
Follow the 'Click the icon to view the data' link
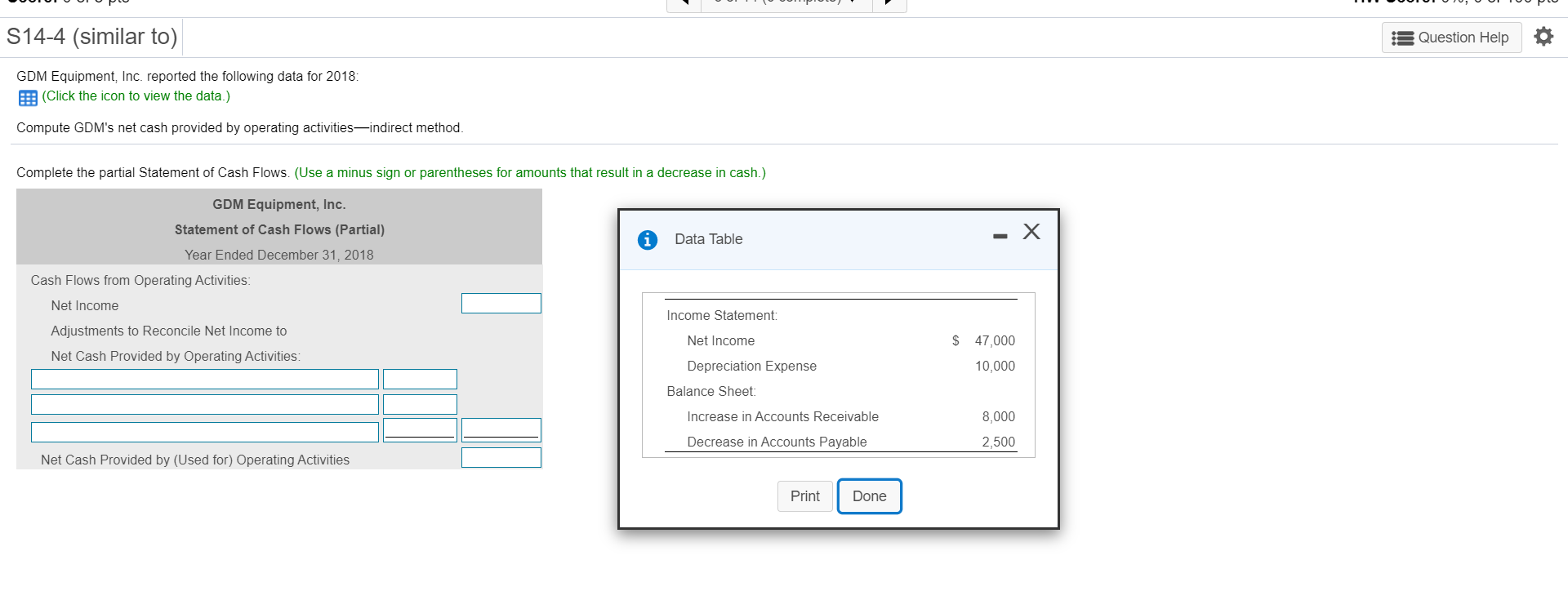point(136,96)
